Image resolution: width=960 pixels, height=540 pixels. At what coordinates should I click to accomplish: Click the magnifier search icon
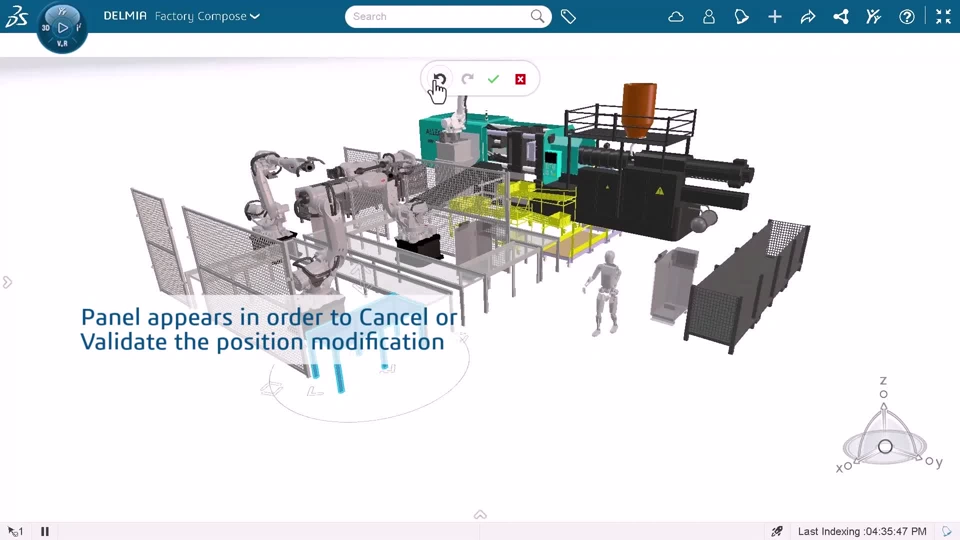tap(538, 17)
